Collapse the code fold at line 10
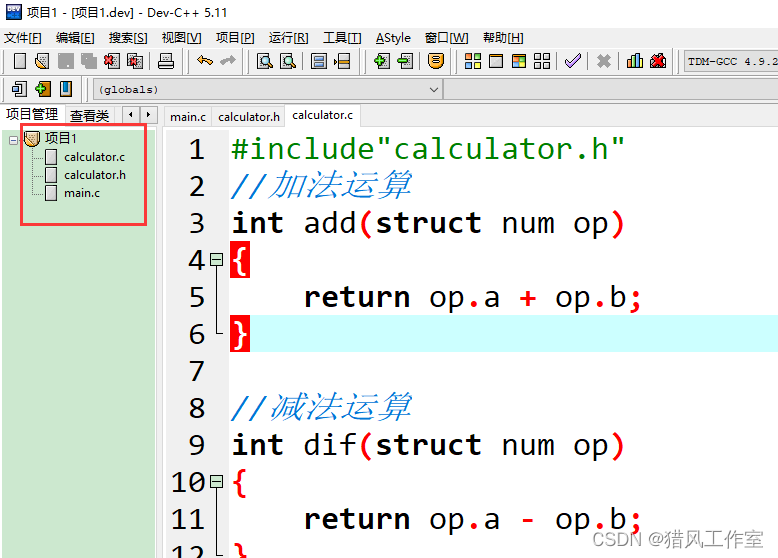The width and height of the screenshot is (778, 558). click(x=216, y=481)
